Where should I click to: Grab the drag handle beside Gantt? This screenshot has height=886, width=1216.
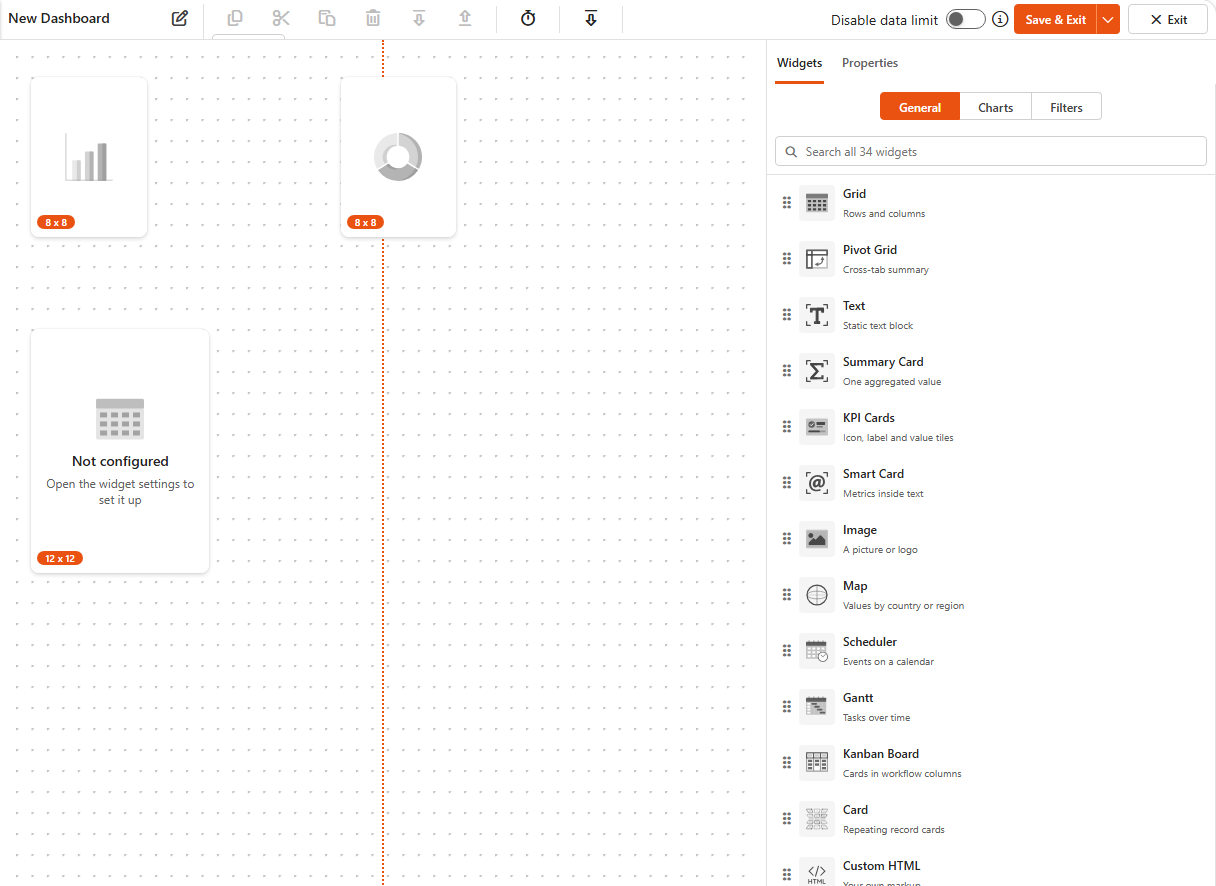[787, 706]
